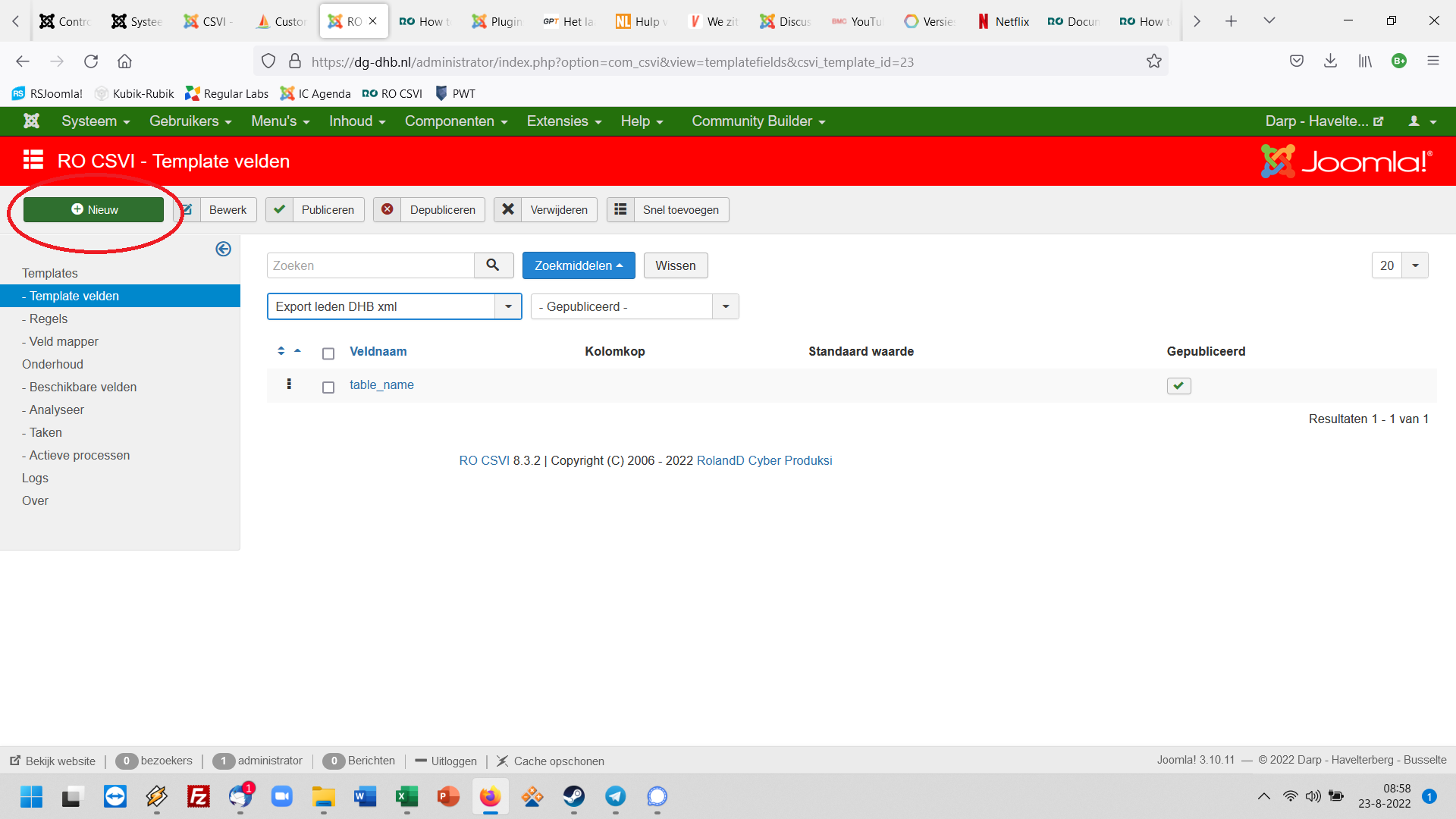Click the drag handle for table_name row
Screen dimensions: 1456x819
pos(289,384)
